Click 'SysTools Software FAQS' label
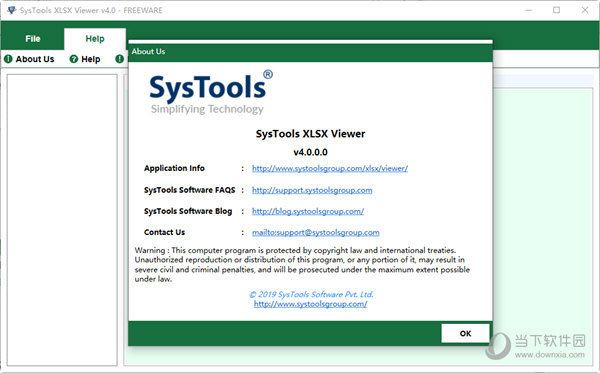600x373 pixels. point(189,190)
